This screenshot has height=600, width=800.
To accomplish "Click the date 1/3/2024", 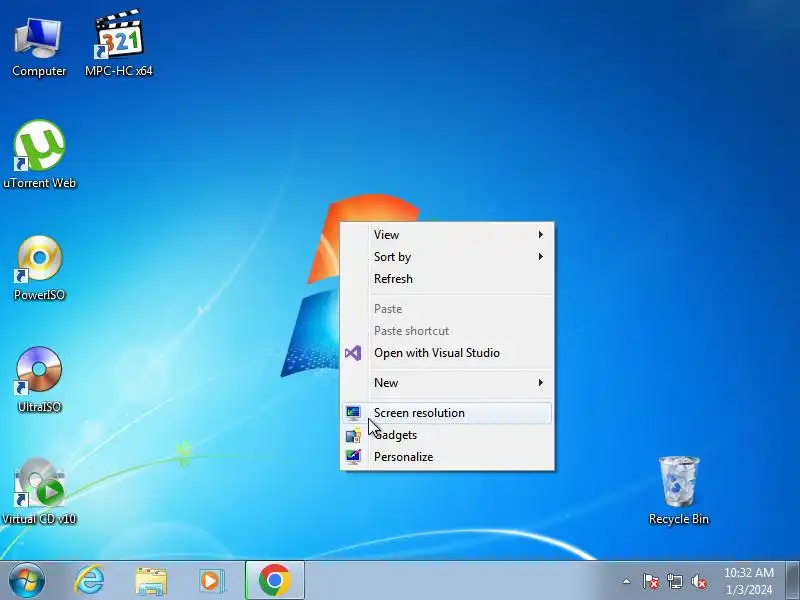I will 748,590.
